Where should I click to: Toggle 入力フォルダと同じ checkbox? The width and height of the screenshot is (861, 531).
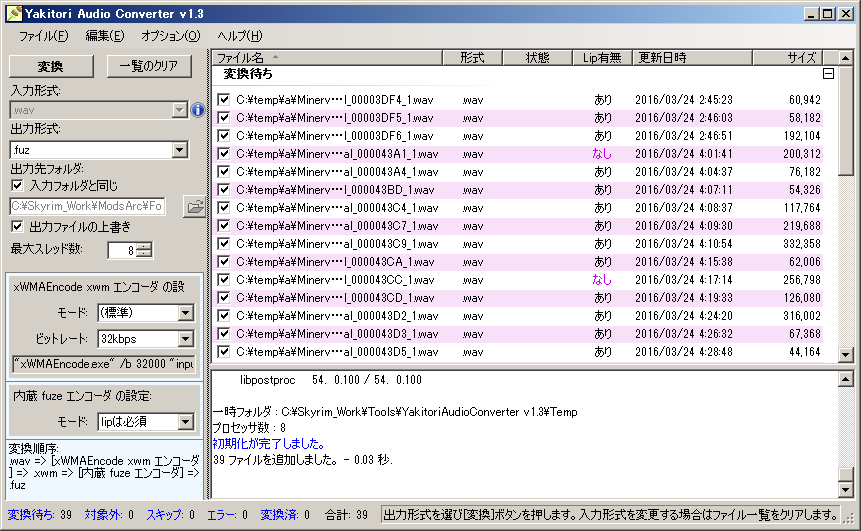click(x=18, y=186)
